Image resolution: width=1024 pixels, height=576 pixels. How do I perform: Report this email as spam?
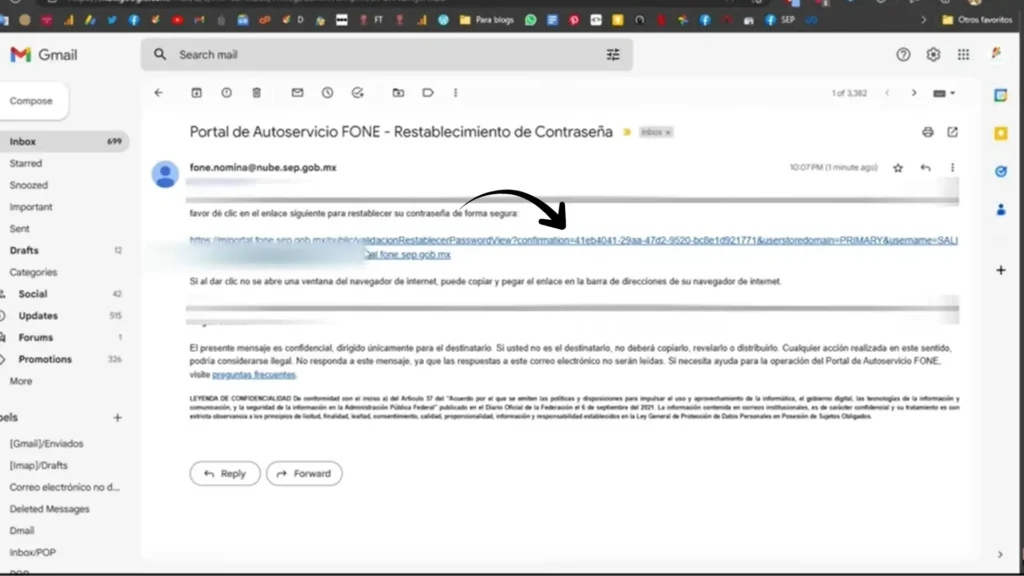point(227,93)
